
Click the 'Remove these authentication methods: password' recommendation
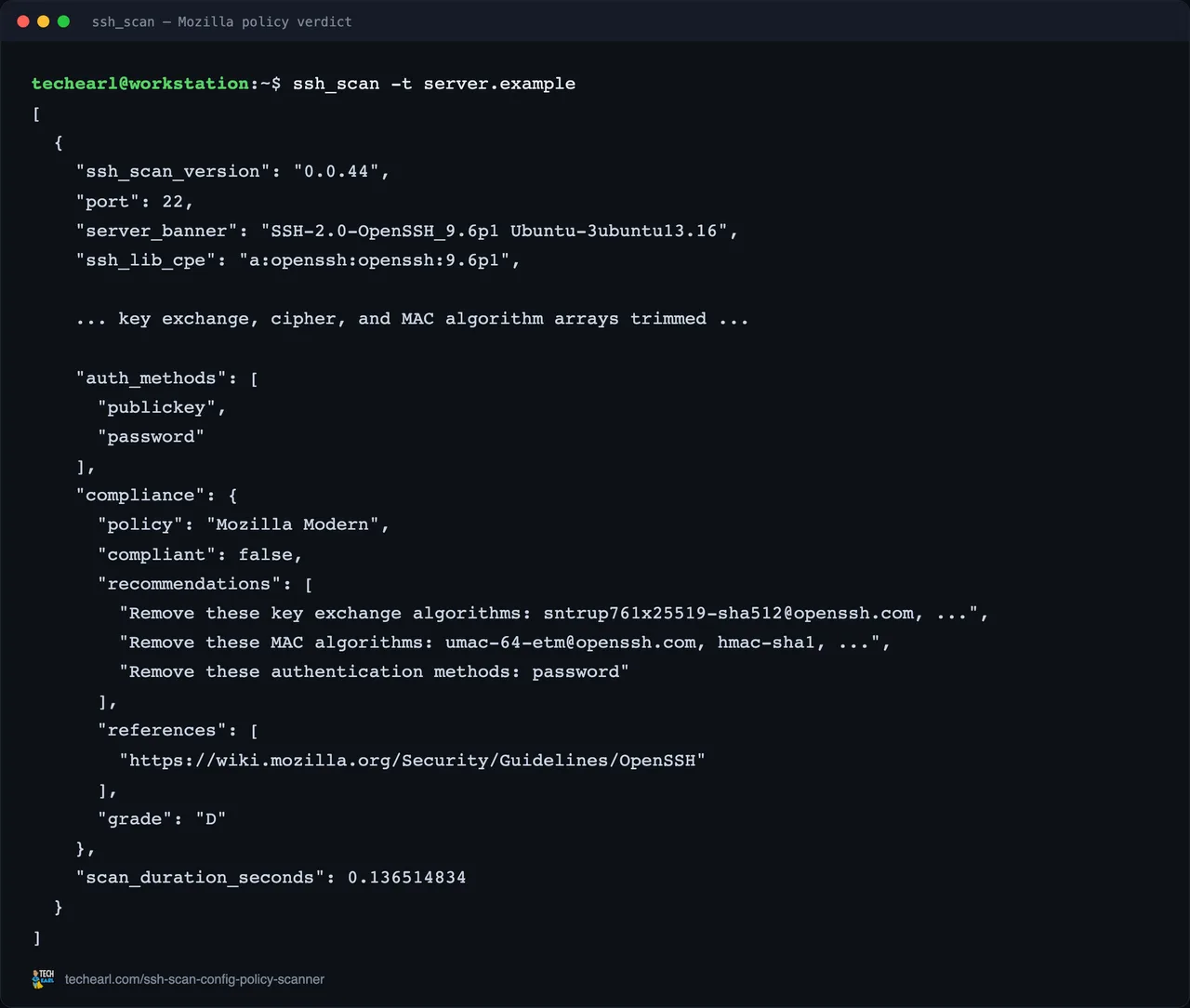pyautogui.click(x=374, y=672)
